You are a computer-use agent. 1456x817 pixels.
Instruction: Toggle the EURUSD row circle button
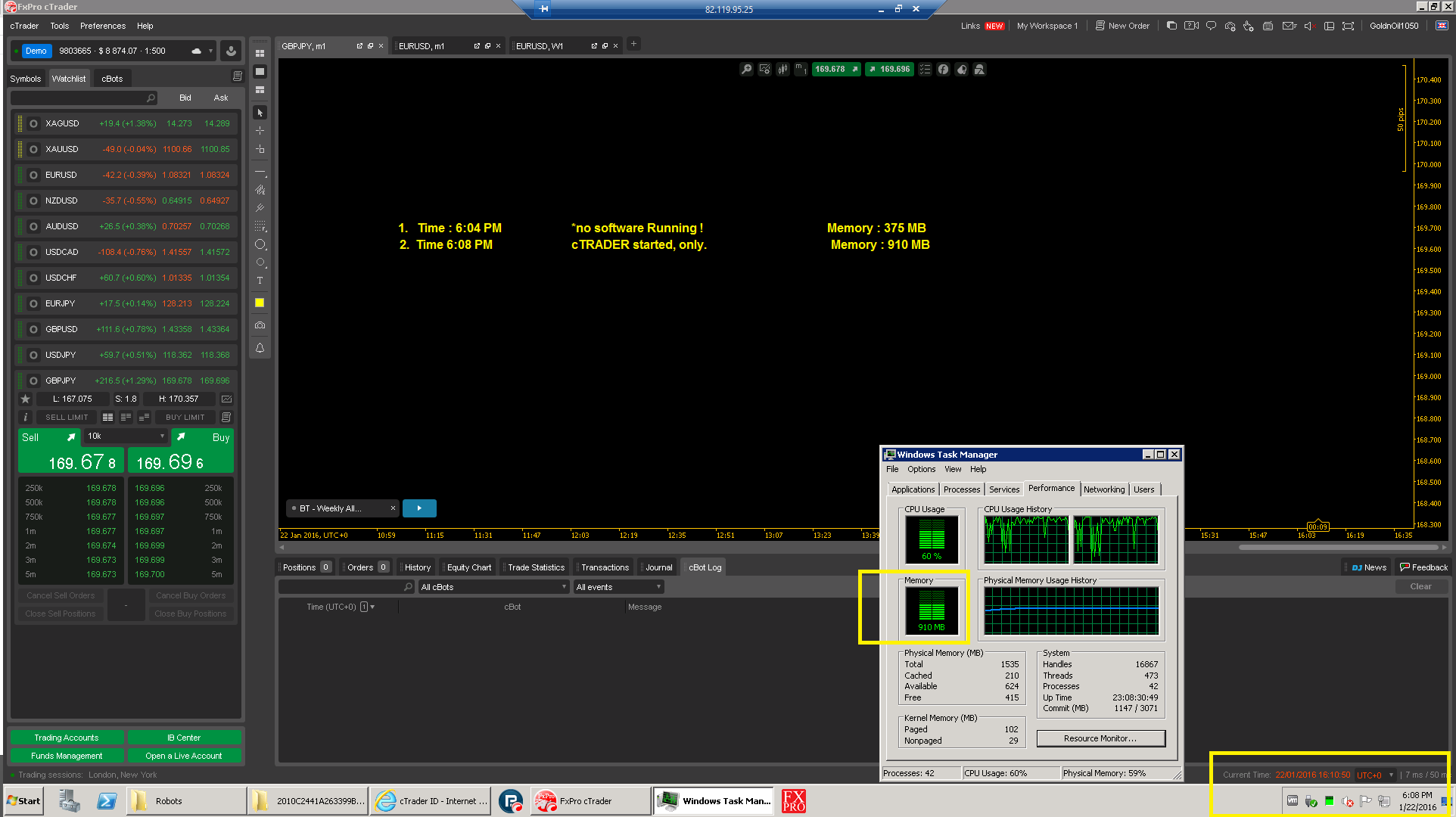[x=33, y=175]
